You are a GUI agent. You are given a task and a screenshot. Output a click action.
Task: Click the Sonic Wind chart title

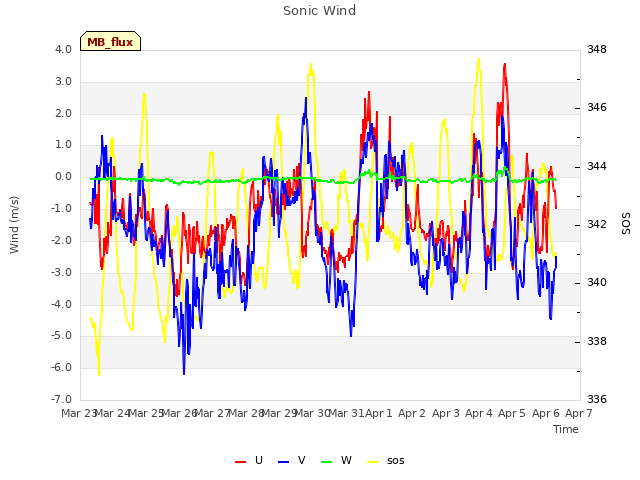pyautogui.click(x=320, y=11)
